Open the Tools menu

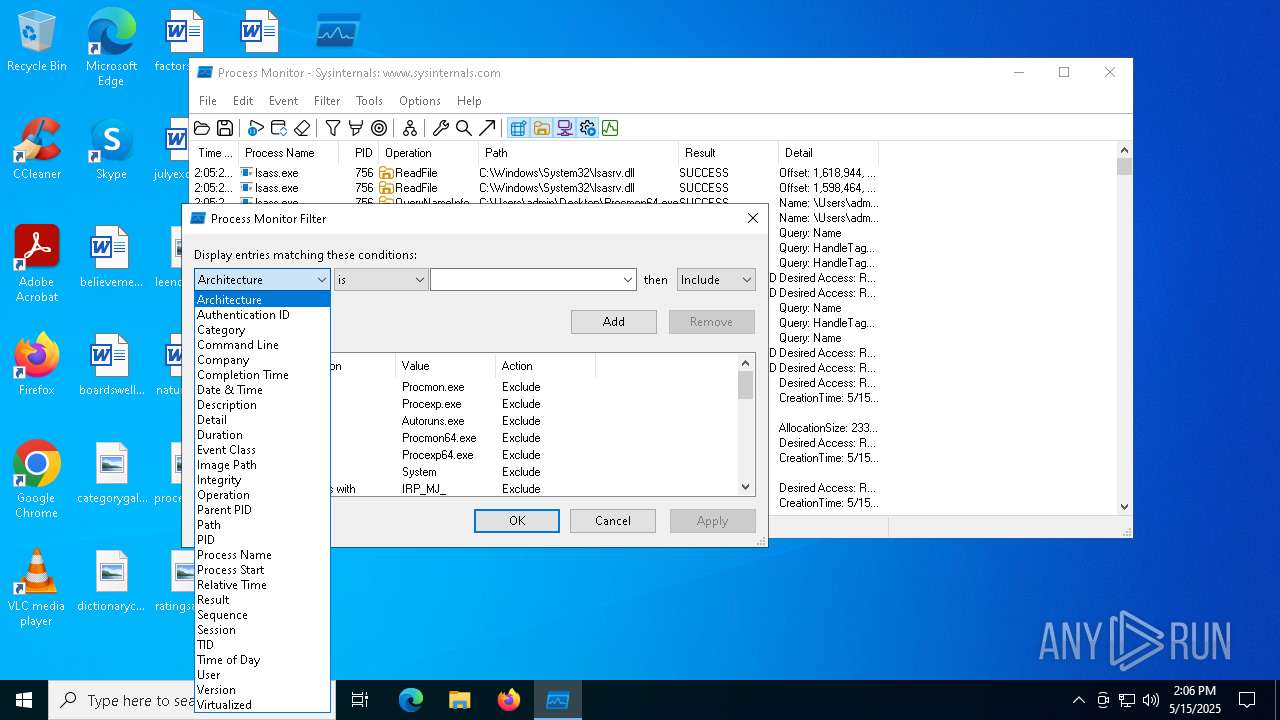369,101
